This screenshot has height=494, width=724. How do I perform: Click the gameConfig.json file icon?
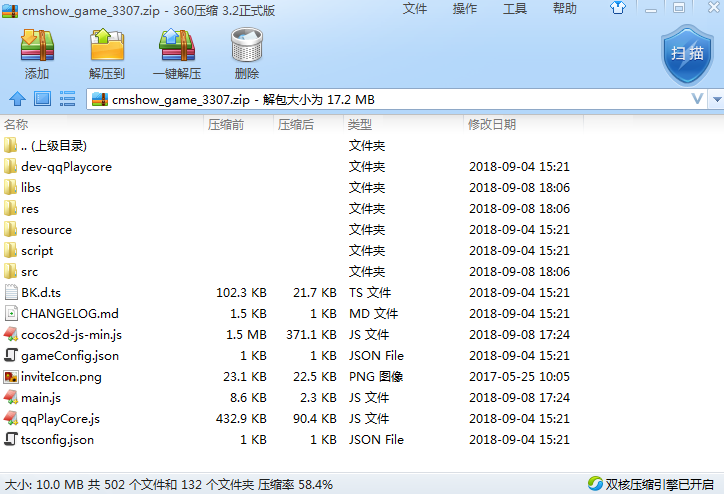(11, 355)
